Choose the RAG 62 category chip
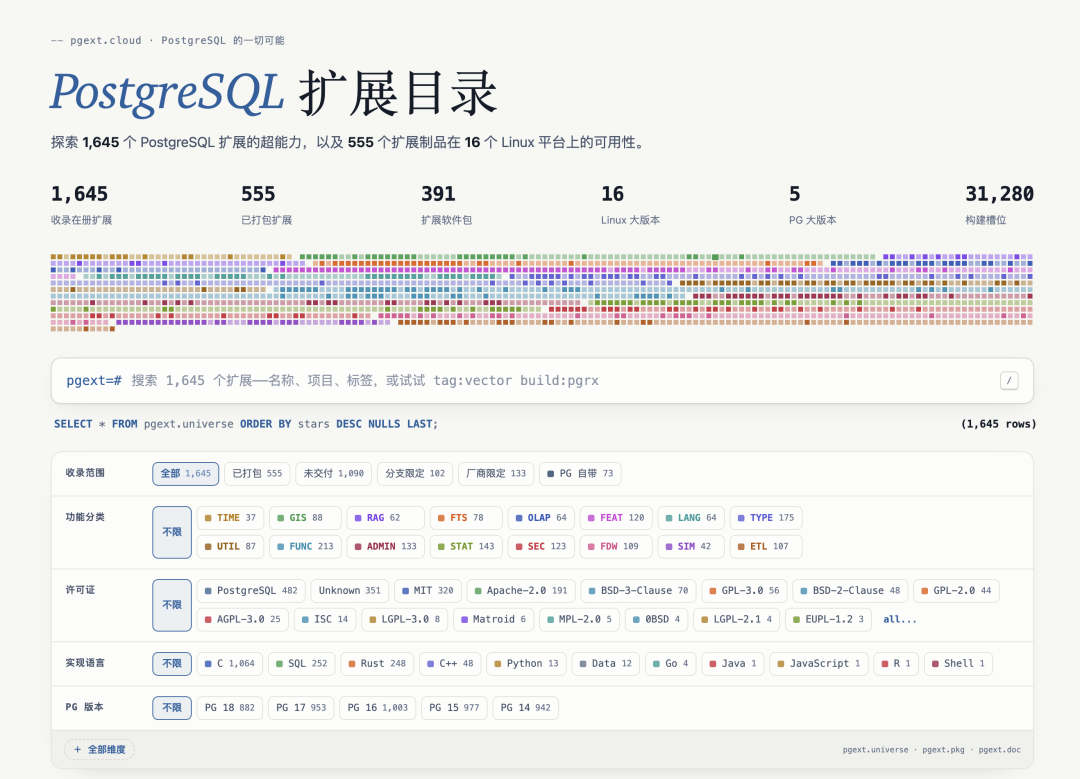 point(386,517)
